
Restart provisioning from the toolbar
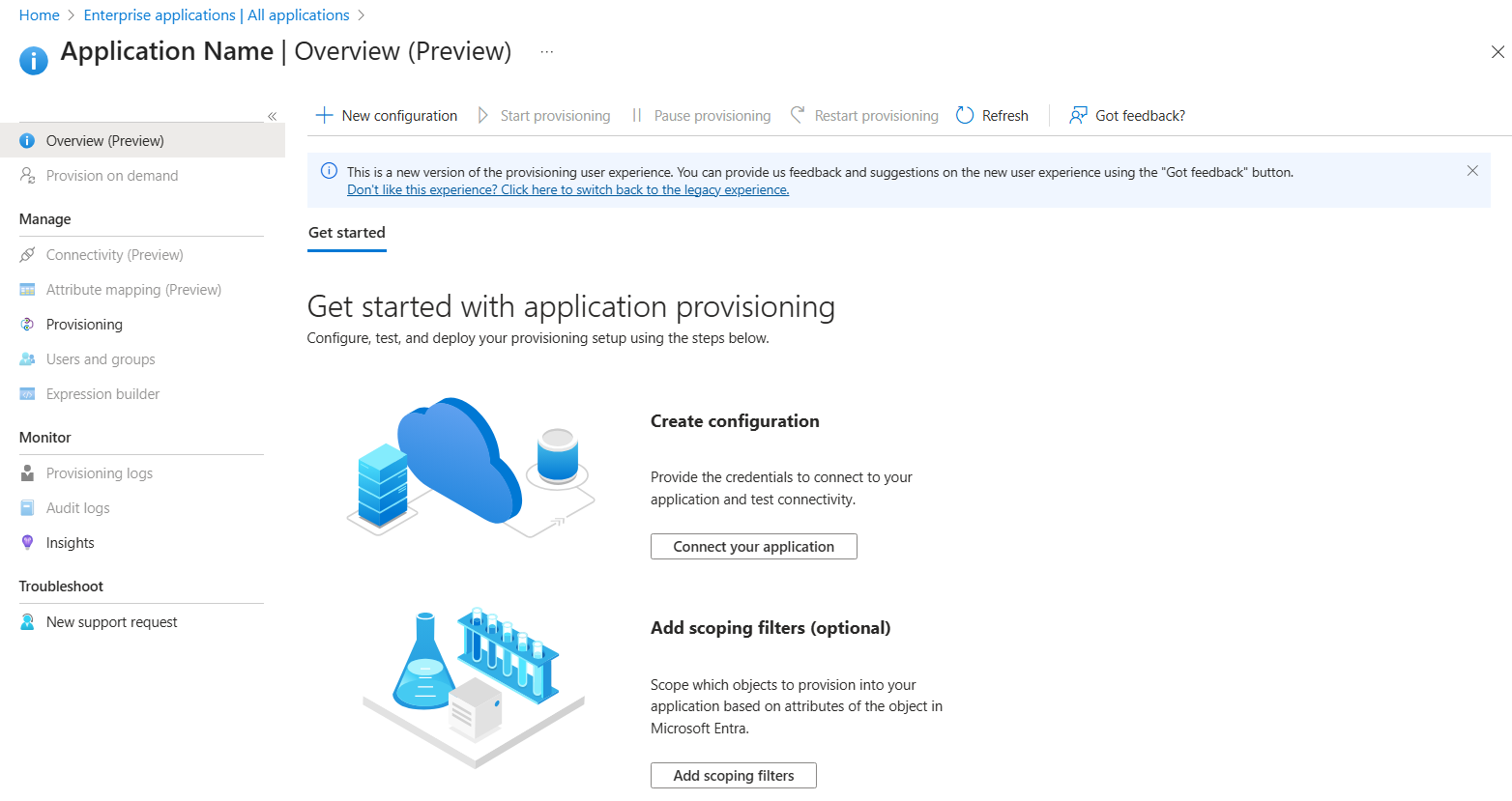[863, 115]
